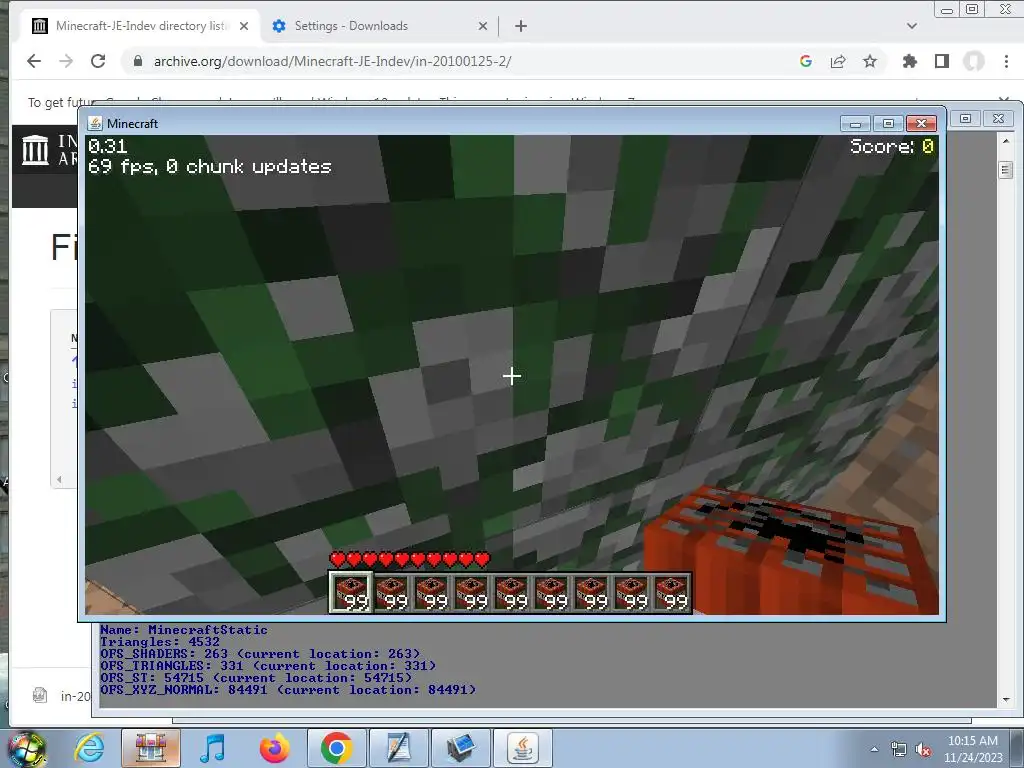Maximize the Minecraft window
The height and width of the screenshot is (768, 1024).
pyautogui.click(x=888, y=123)
